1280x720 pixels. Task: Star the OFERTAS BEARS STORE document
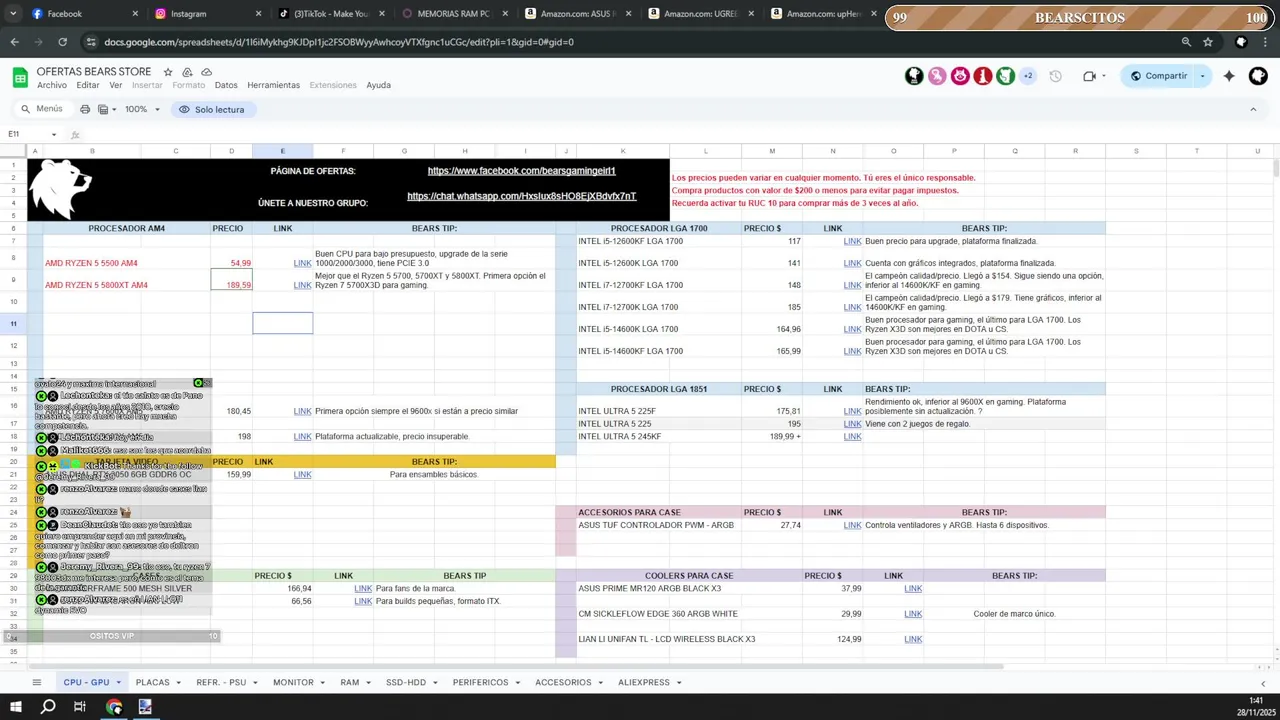click(x=168, y=72)
